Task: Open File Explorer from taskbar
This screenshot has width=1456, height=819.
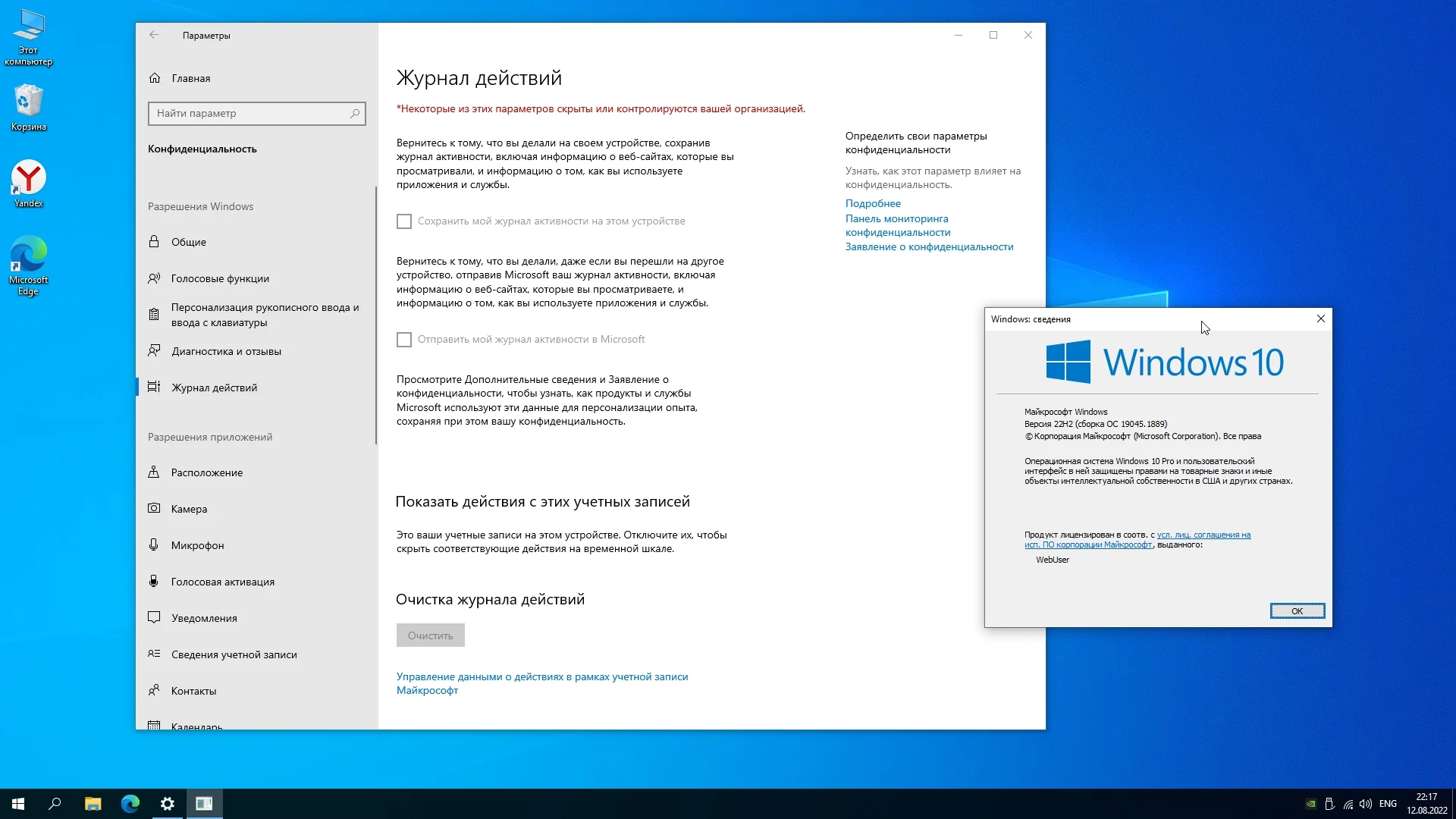Action: click(93, 804)
